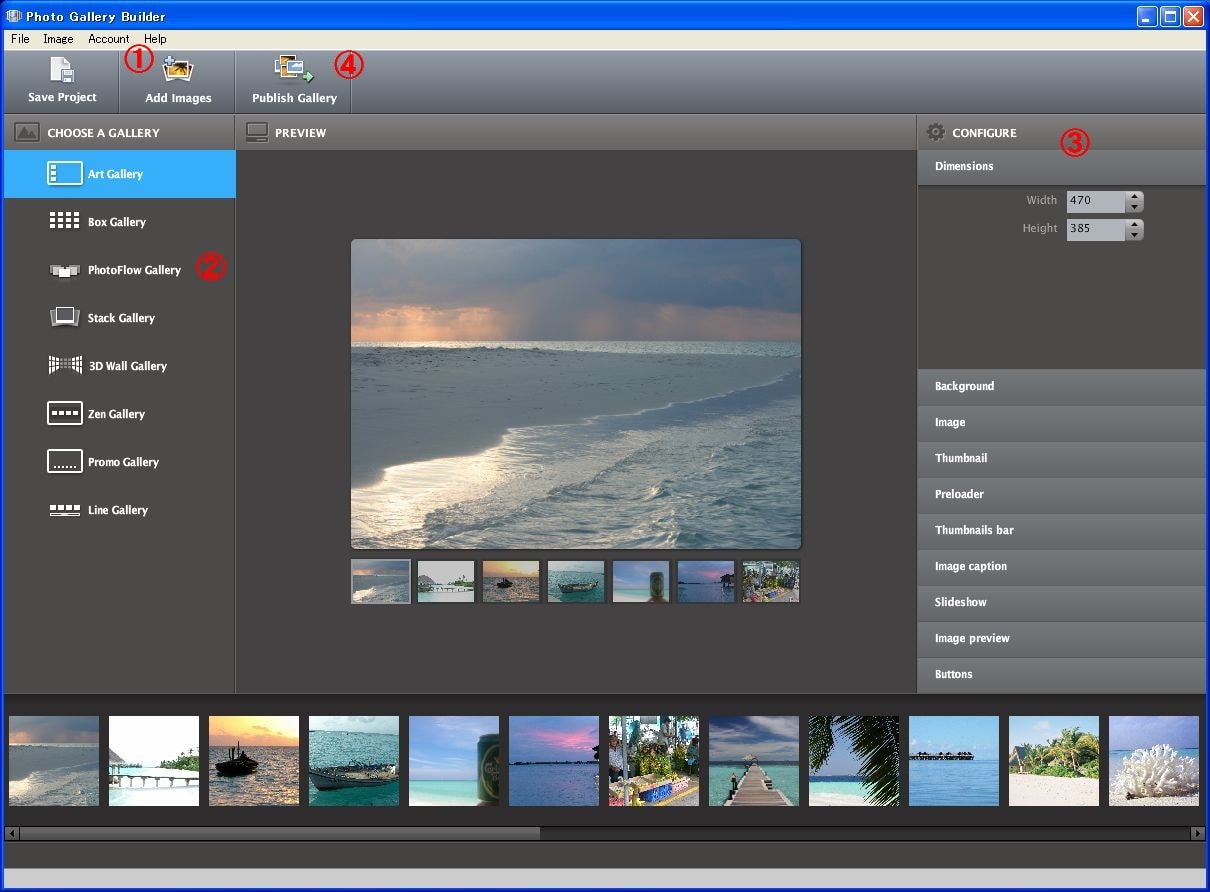Select the Stack Gallery icon

(65, 317)
